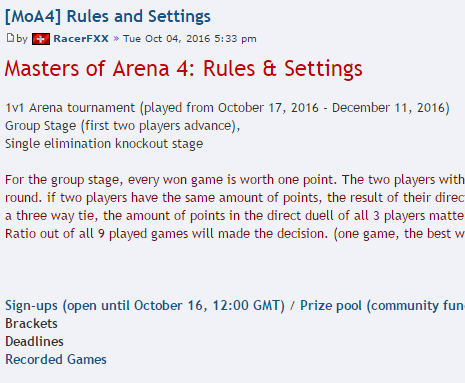The width and height of the screenshot is (465, 383).
Task: Click the Sign-ups link
Action: [145, 305]
